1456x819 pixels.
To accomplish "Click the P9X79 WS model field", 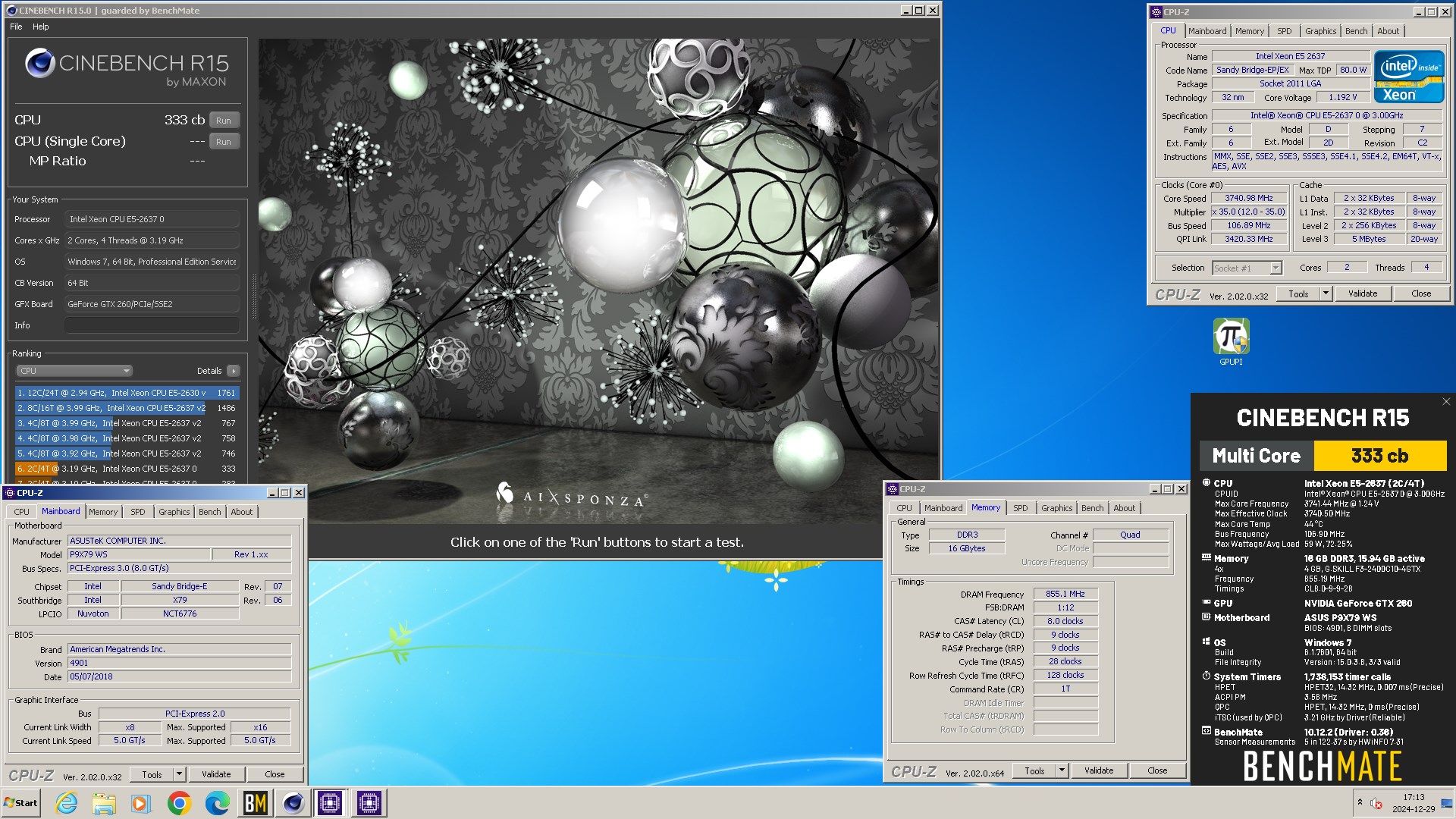I will tap(139, 554).
